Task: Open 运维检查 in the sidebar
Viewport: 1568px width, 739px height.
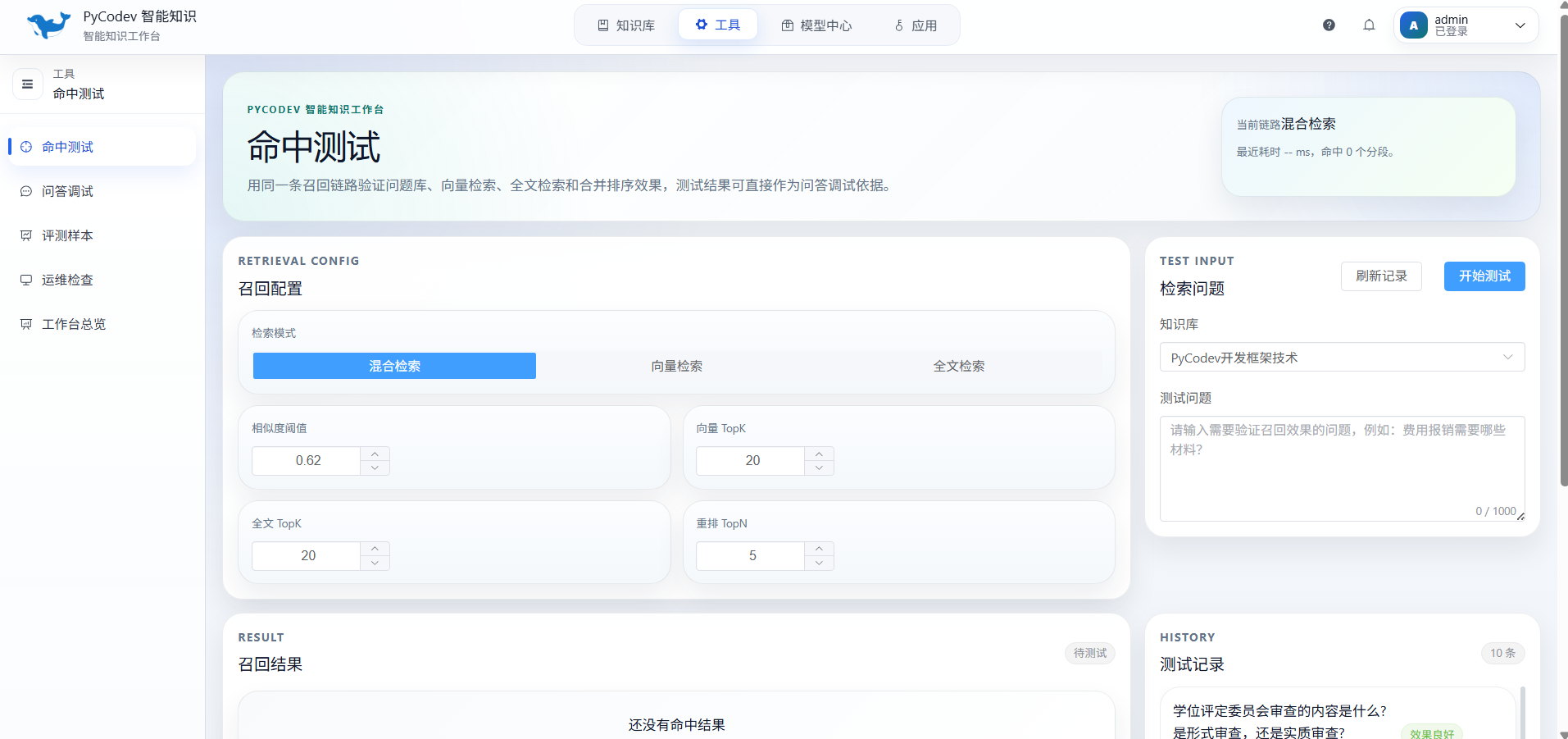Action: [x=102, y=280]
